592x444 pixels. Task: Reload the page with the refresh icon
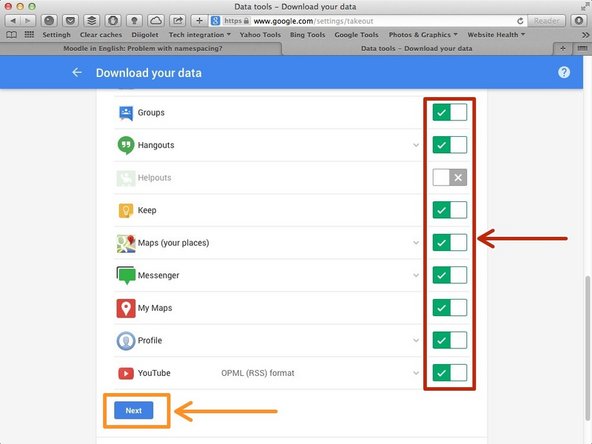tap(520, 21)
